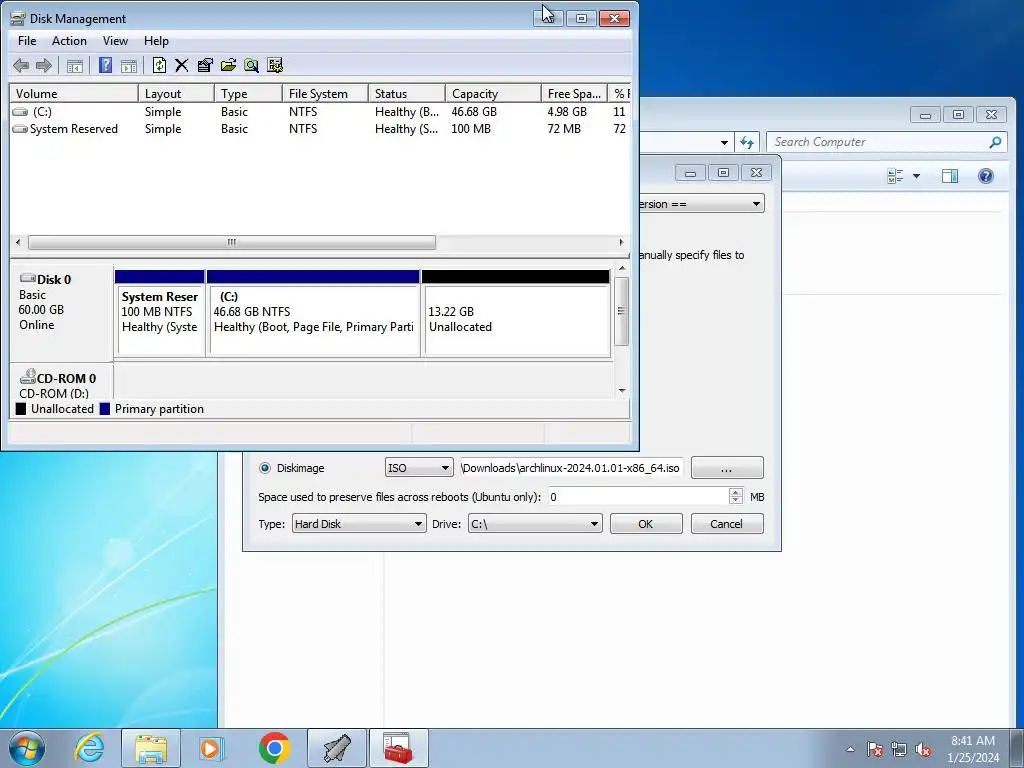This screenshot has width=1024, height=768.
Task: Click the muted volume tray icon
Action: click(923, 749)
